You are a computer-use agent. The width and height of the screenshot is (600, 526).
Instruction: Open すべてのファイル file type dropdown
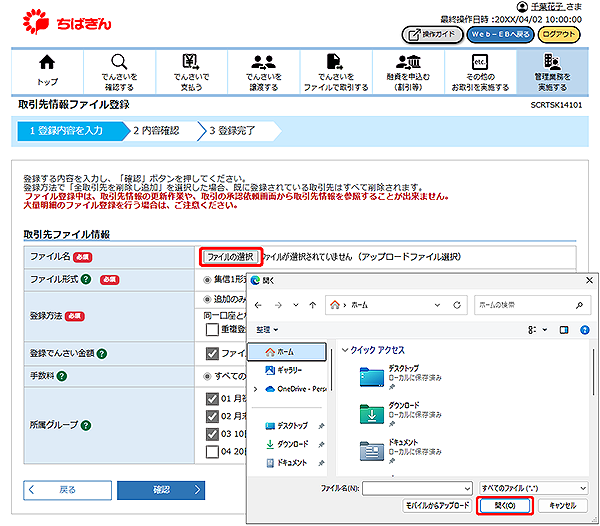(x=533, y=489)
